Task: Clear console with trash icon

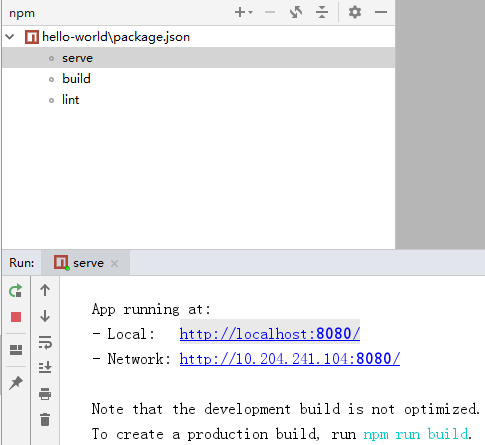Action: click(45, 419)
